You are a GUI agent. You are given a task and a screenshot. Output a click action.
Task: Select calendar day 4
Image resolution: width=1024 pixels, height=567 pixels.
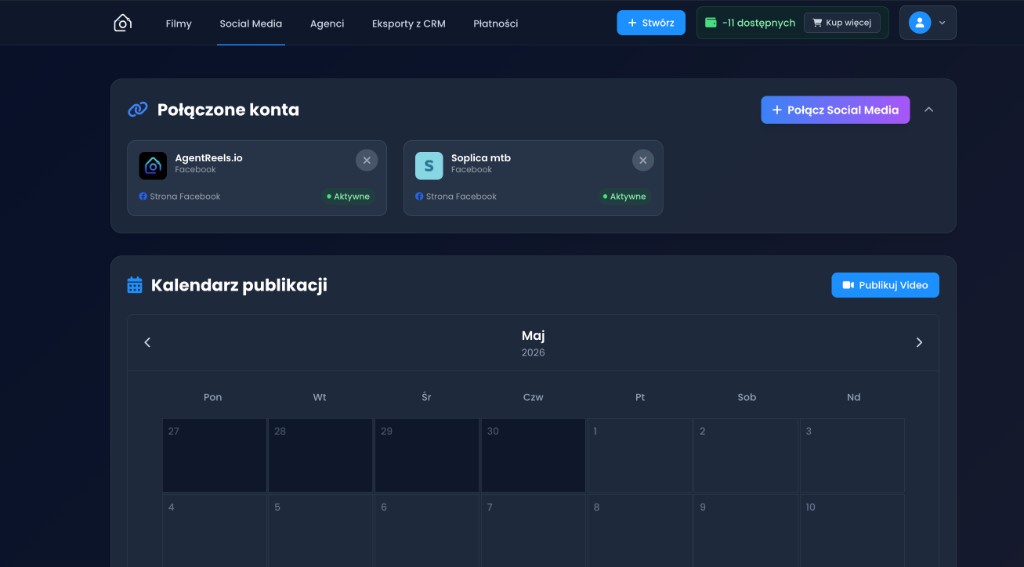214,530
